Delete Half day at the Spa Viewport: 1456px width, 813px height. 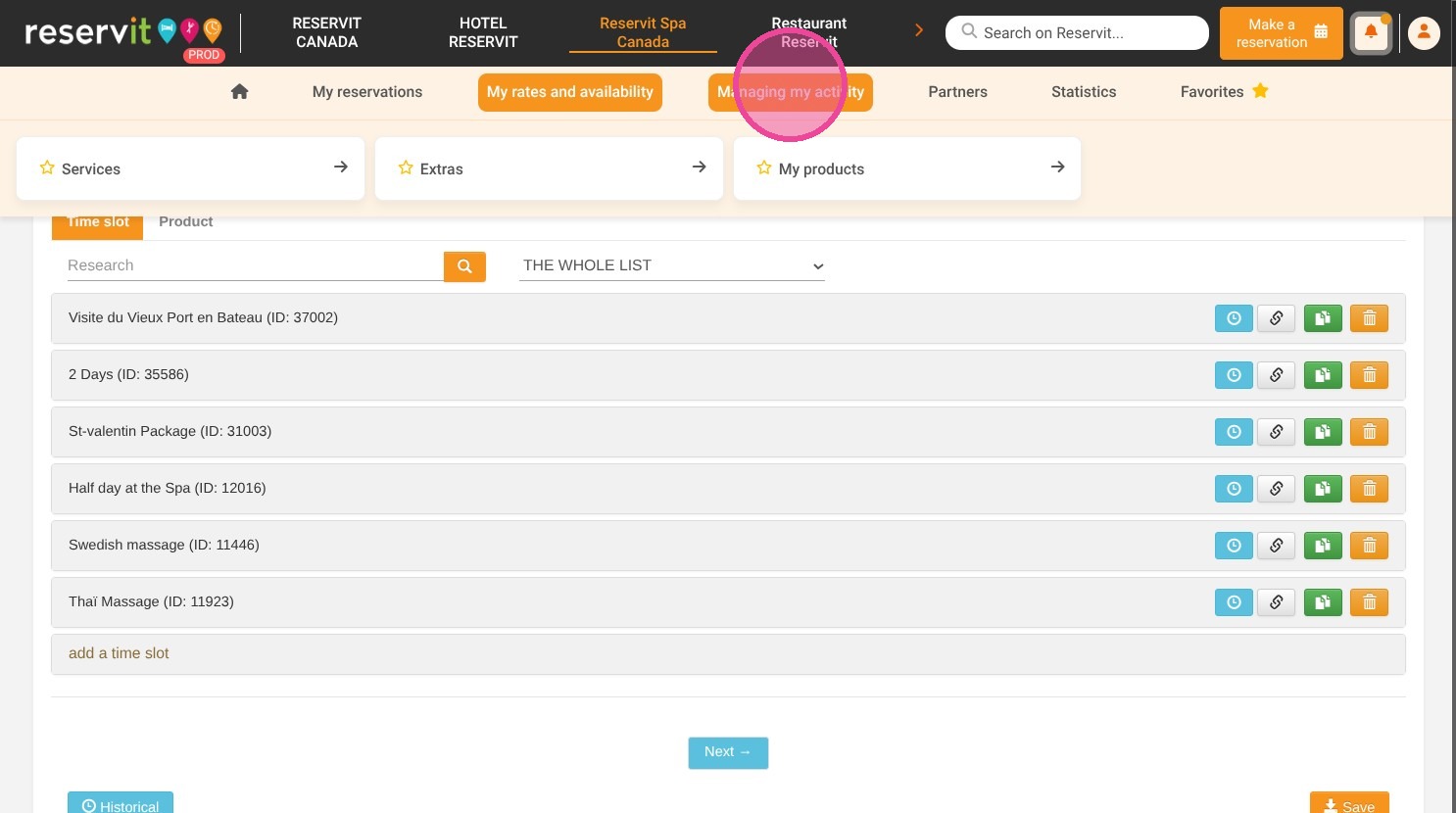(x=1369, y=489)
